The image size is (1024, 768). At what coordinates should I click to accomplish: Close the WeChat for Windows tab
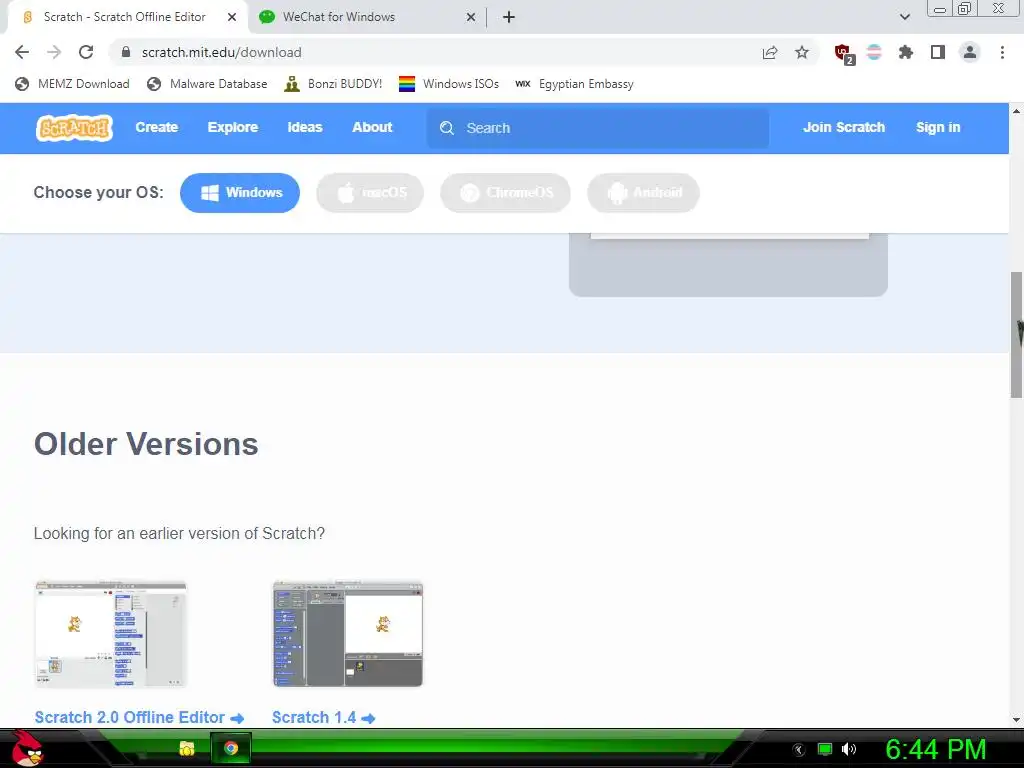coord(471,17)
